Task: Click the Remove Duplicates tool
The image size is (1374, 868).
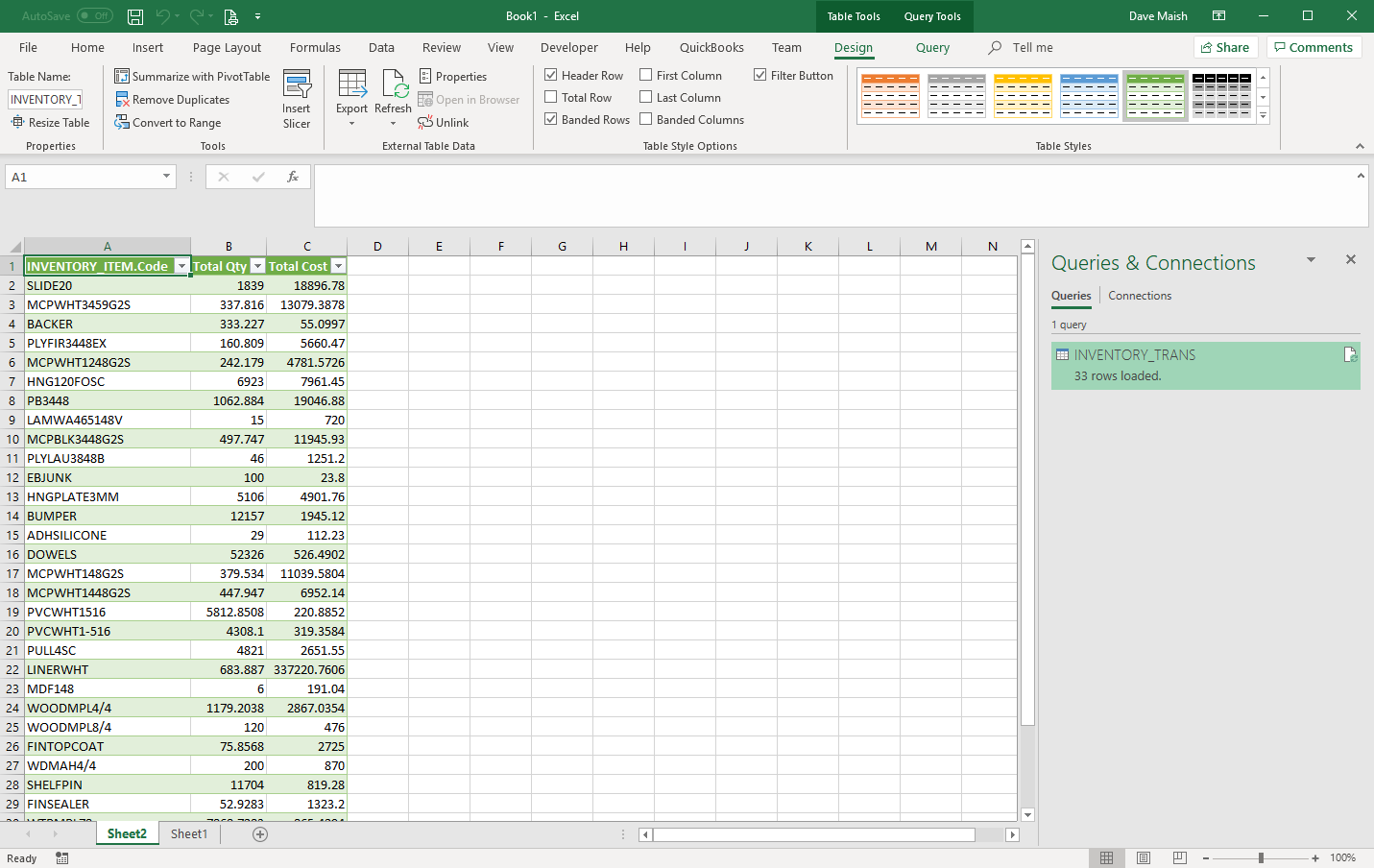Action: (173, 100)
